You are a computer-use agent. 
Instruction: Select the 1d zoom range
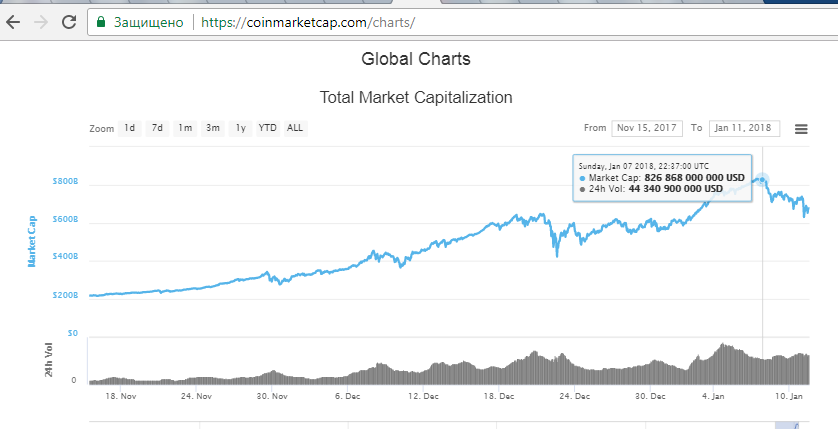click(130, 128)
